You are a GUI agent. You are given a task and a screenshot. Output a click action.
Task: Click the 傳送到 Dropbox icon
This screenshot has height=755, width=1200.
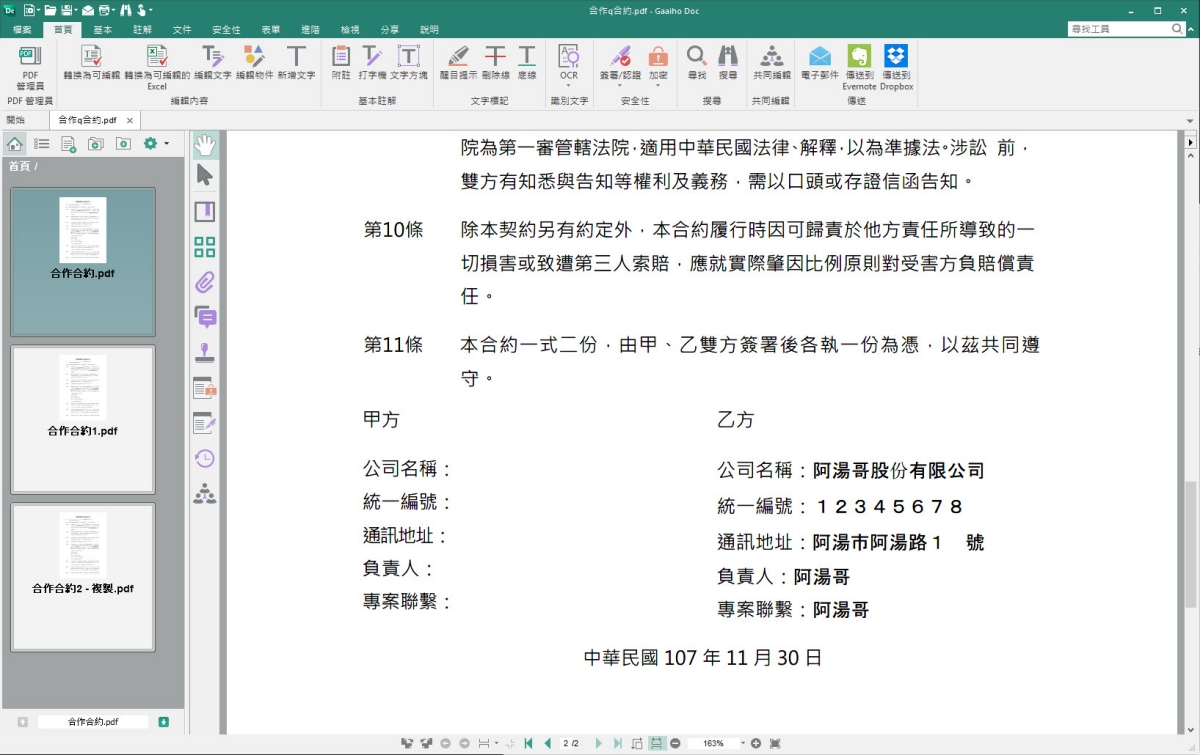pos(896,61)
